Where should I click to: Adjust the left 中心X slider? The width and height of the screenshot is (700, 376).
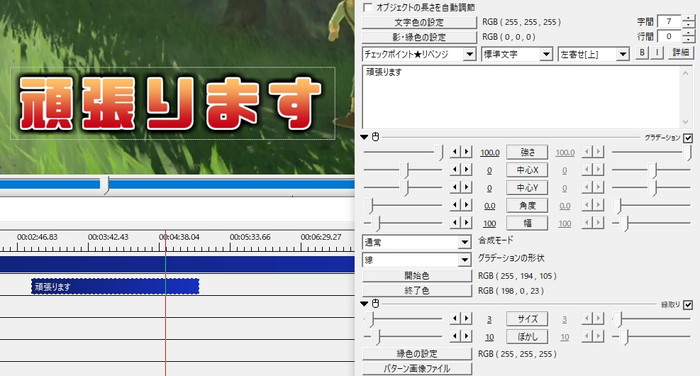(x=405, y=170)
